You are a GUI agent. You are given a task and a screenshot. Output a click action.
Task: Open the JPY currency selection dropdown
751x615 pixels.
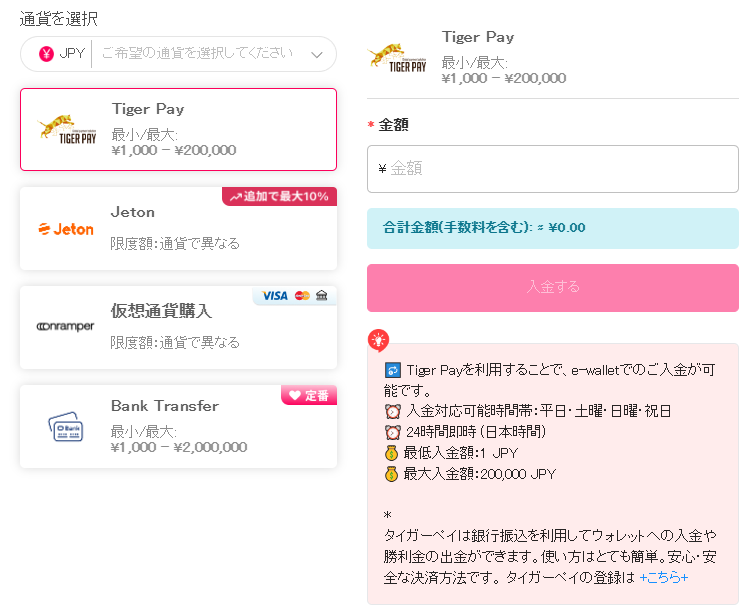178,54
